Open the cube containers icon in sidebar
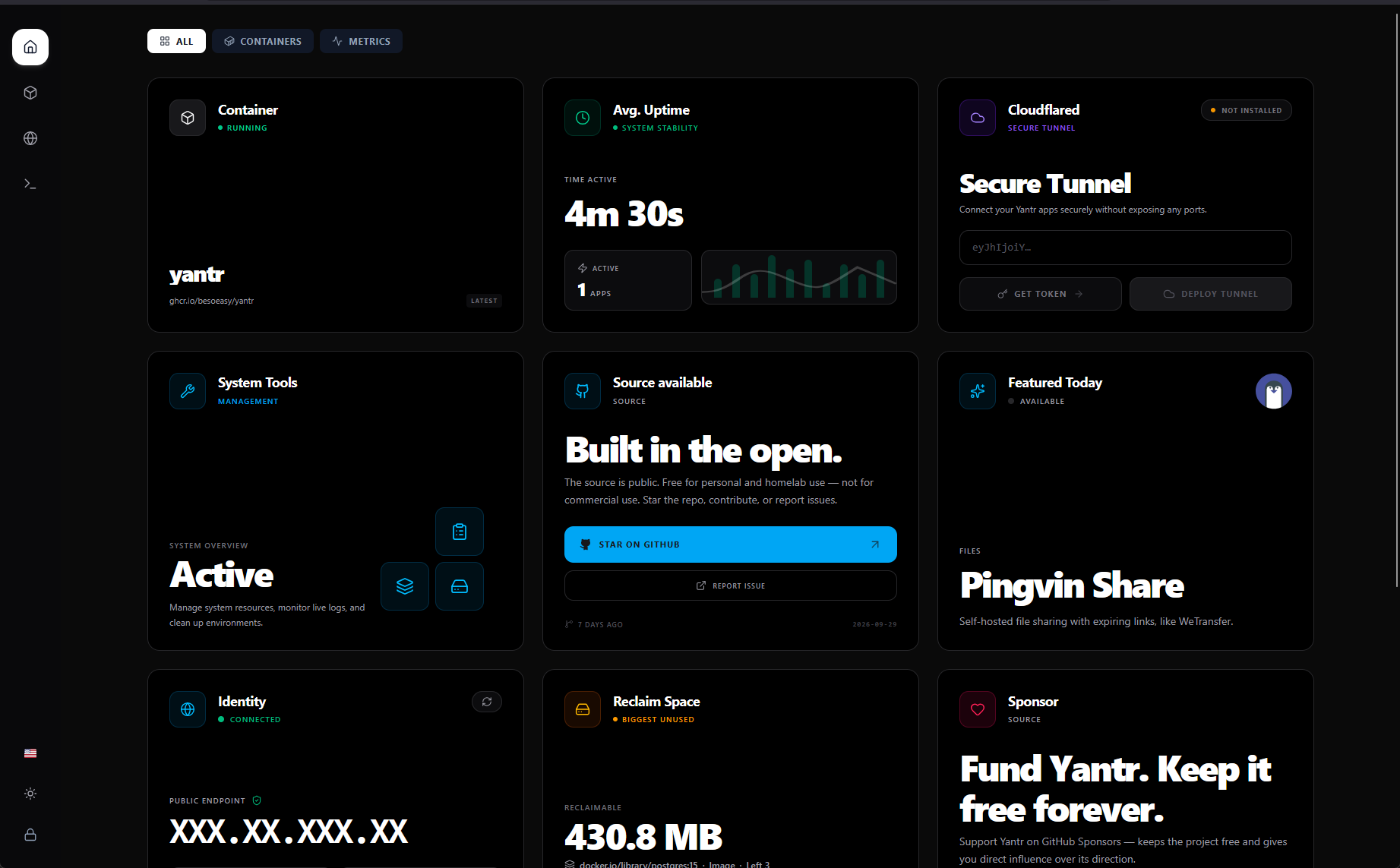Screen dimensions: 1400x868 coord(30,93)
